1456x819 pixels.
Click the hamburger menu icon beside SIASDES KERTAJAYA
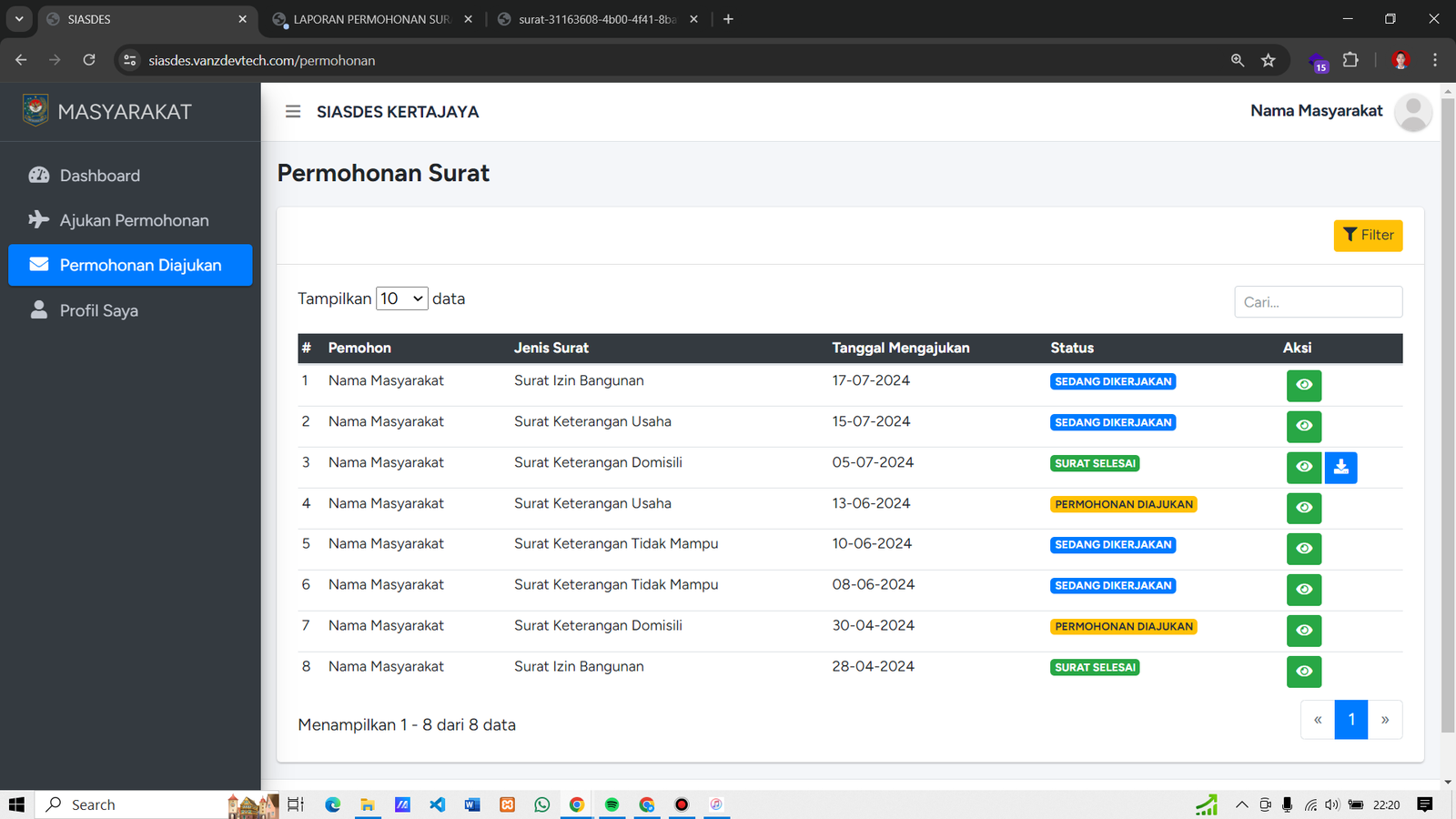point(293,112)
